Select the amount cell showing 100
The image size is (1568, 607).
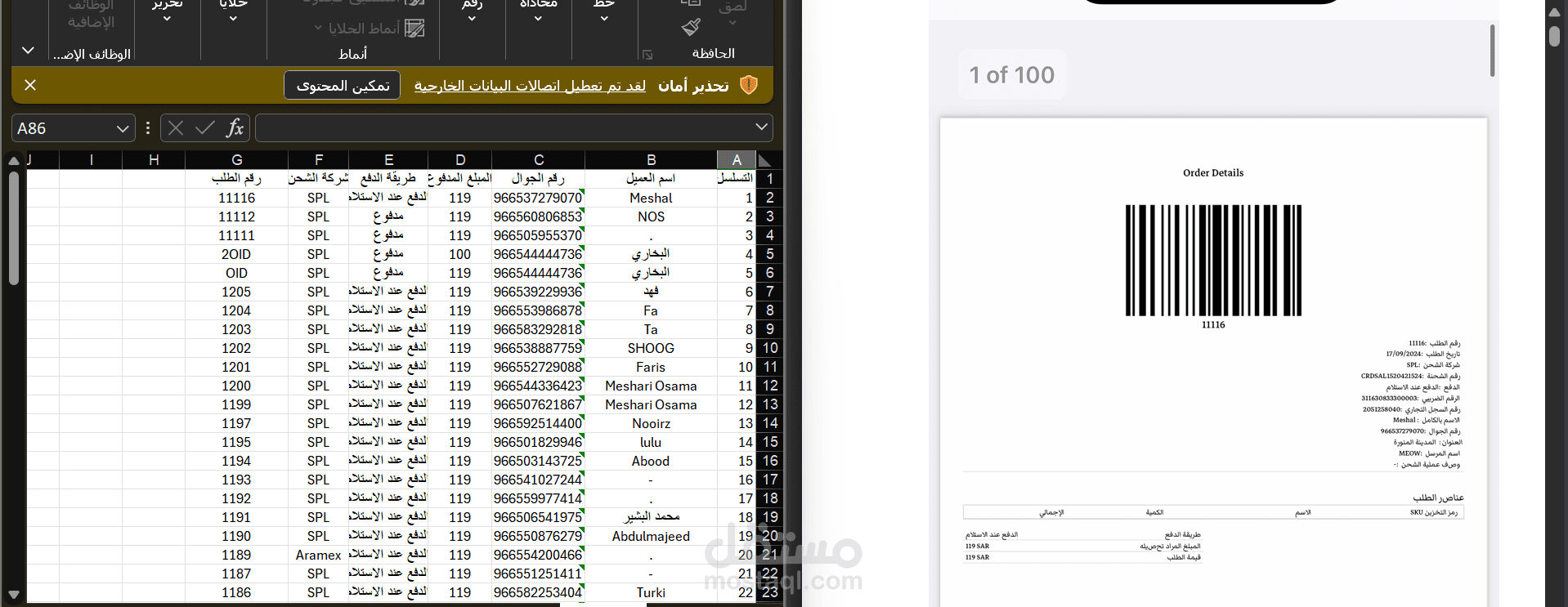[x=460, y=254]
